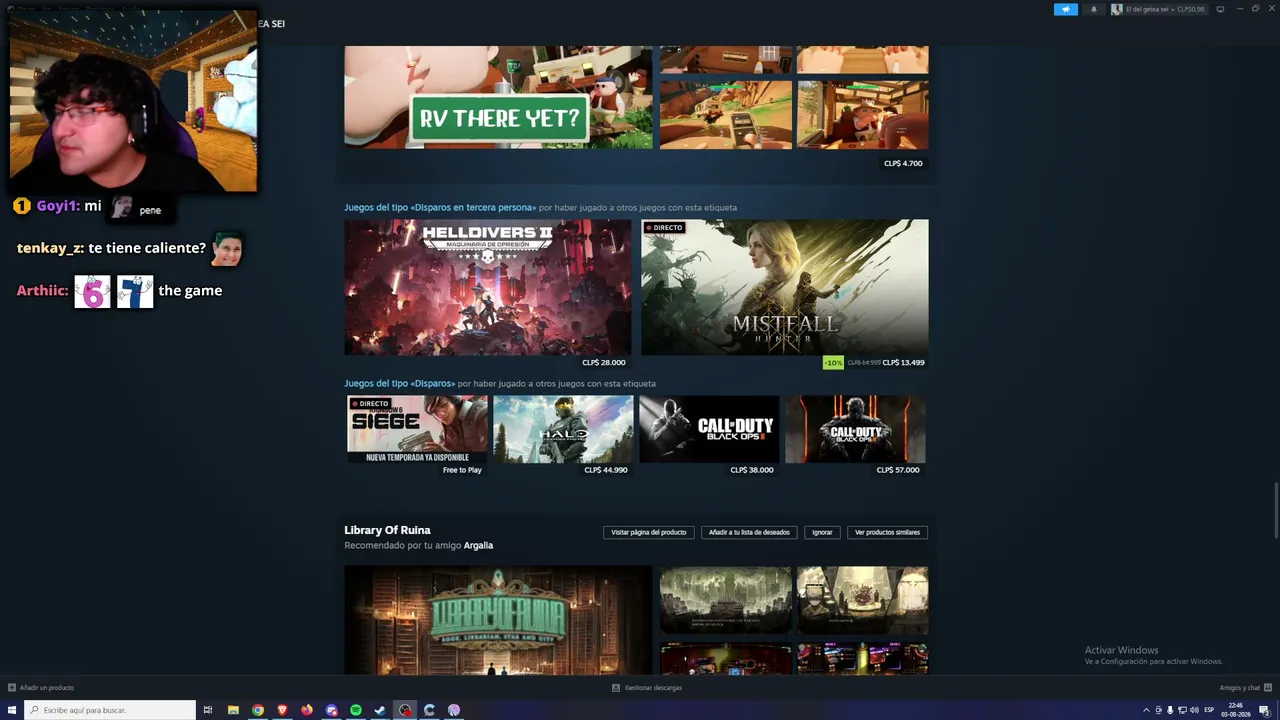Click the 'CLP$ 38.000' Black Ops II price
1280x720 pixels.
(x=752, y=470)
